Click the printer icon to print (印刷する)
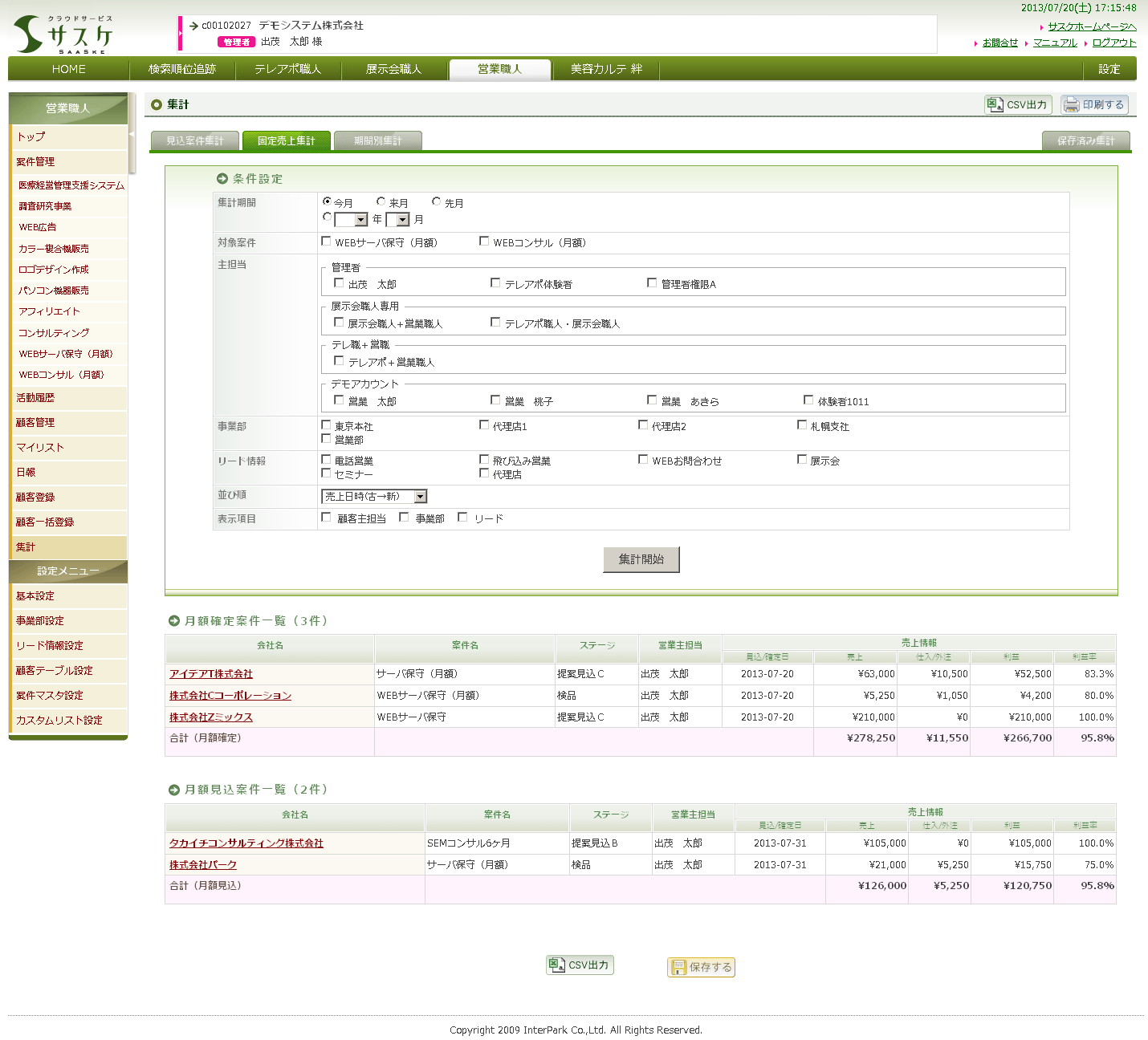This screenshot has height=1040, width=1148. [x=1071, y=105]
